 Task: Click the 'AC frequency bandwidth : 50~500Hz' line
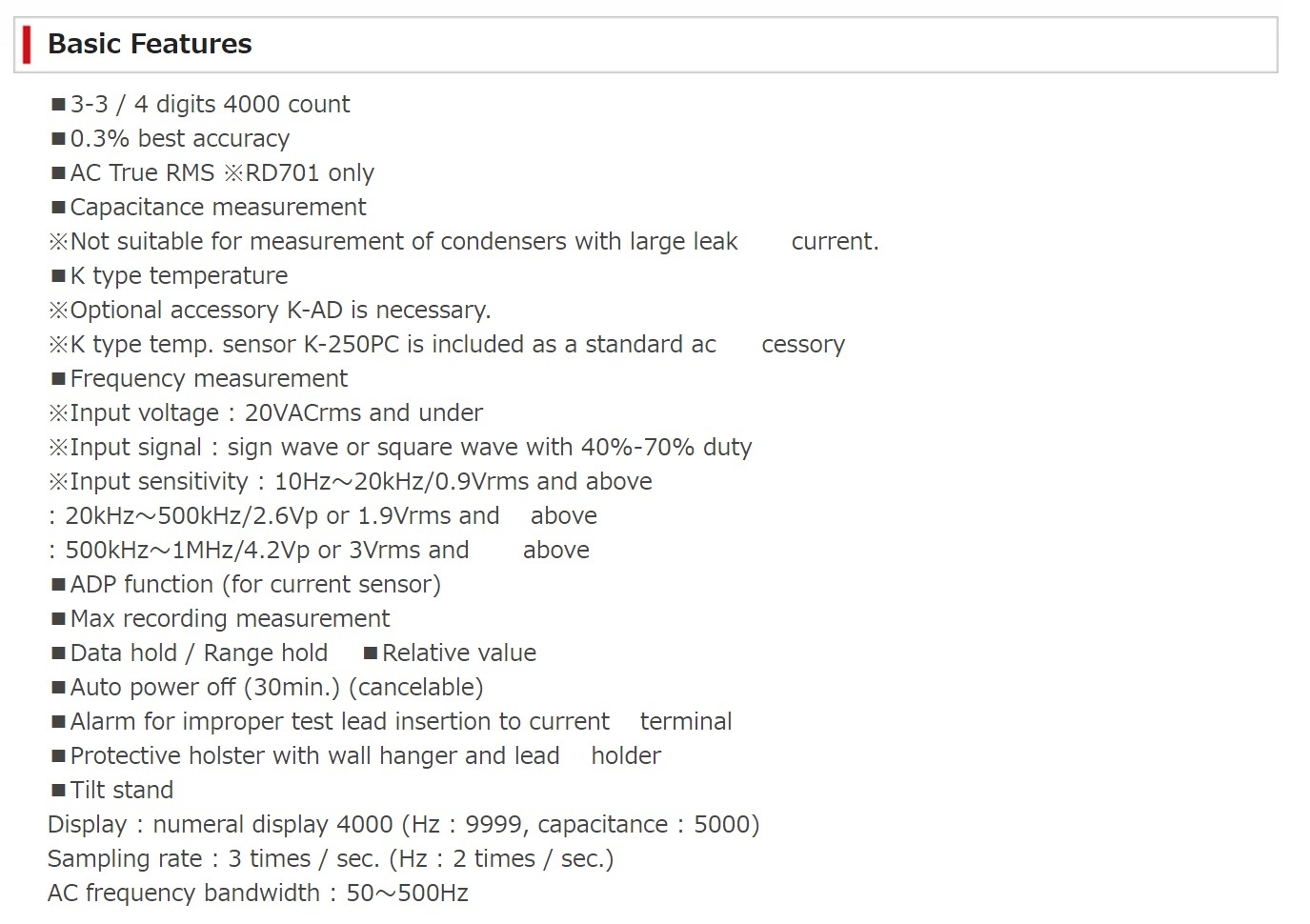click(x=258, y=893)
